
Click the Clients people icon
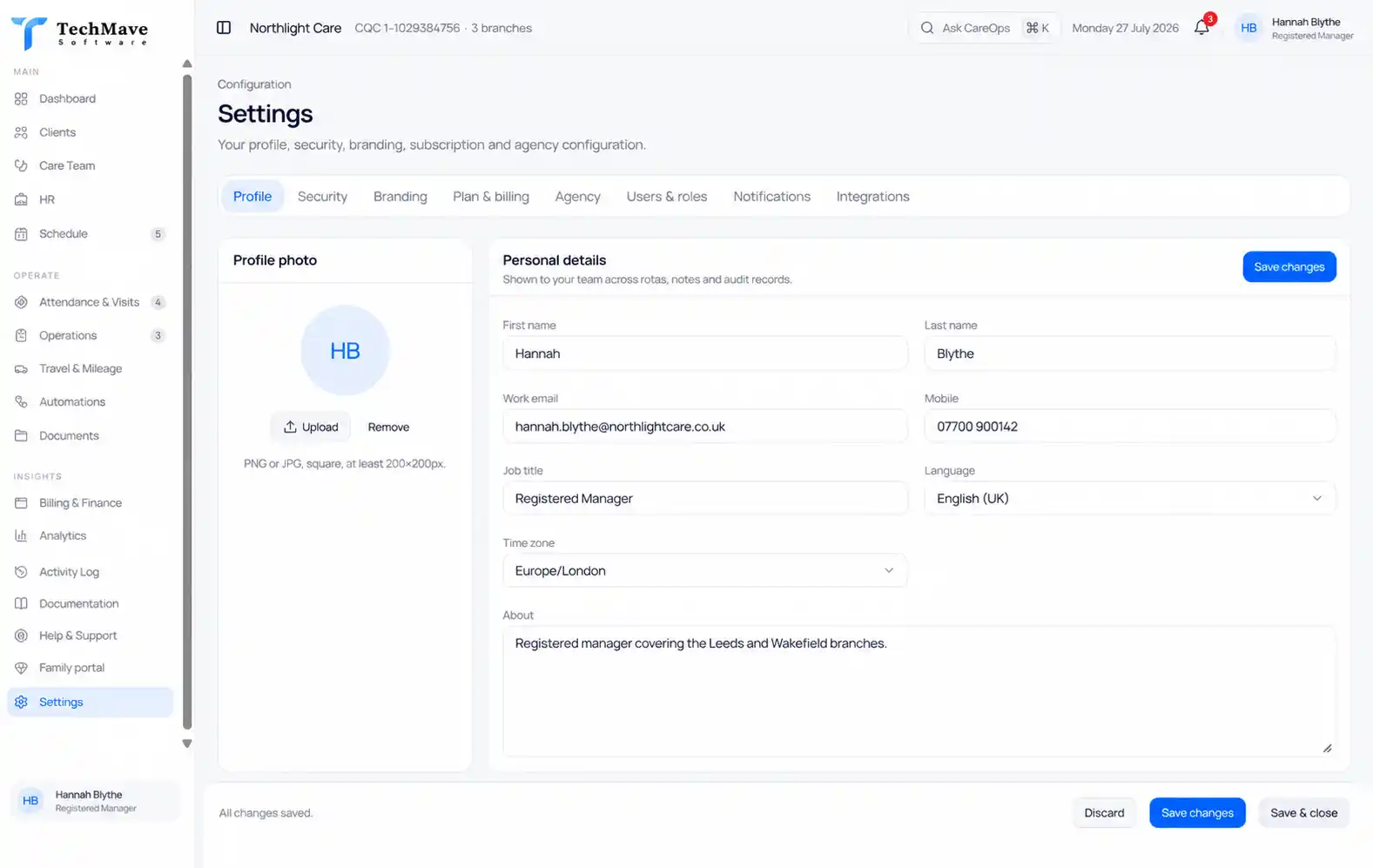tap(21, 132)
